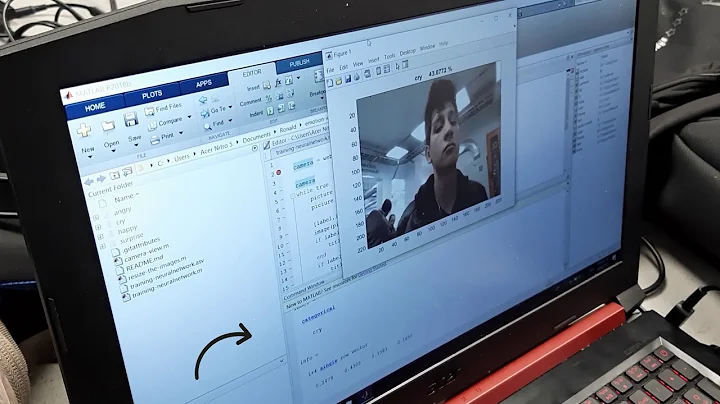Click the Figure 1 new figure icon
720x404 pixels.
click(x=330, y=83)
